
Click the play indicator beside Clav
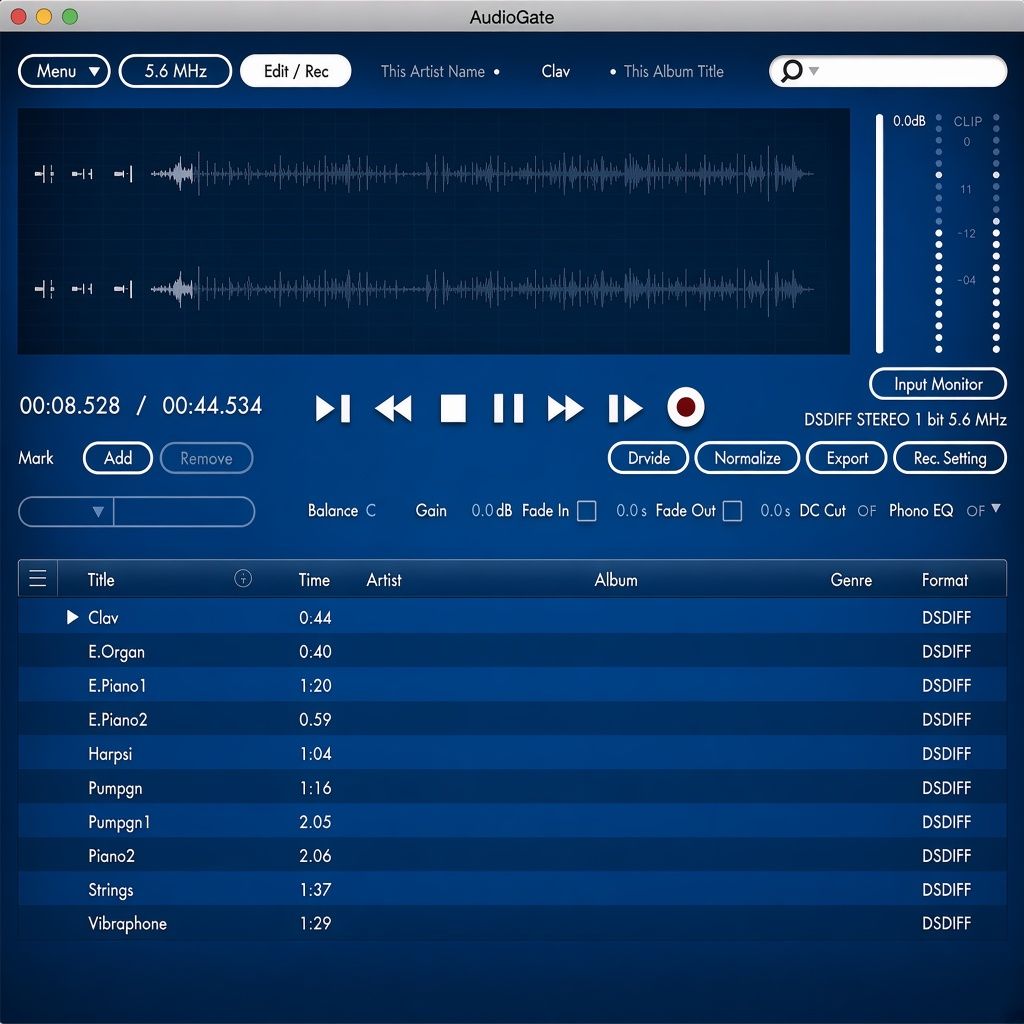(x=72, y=616)
